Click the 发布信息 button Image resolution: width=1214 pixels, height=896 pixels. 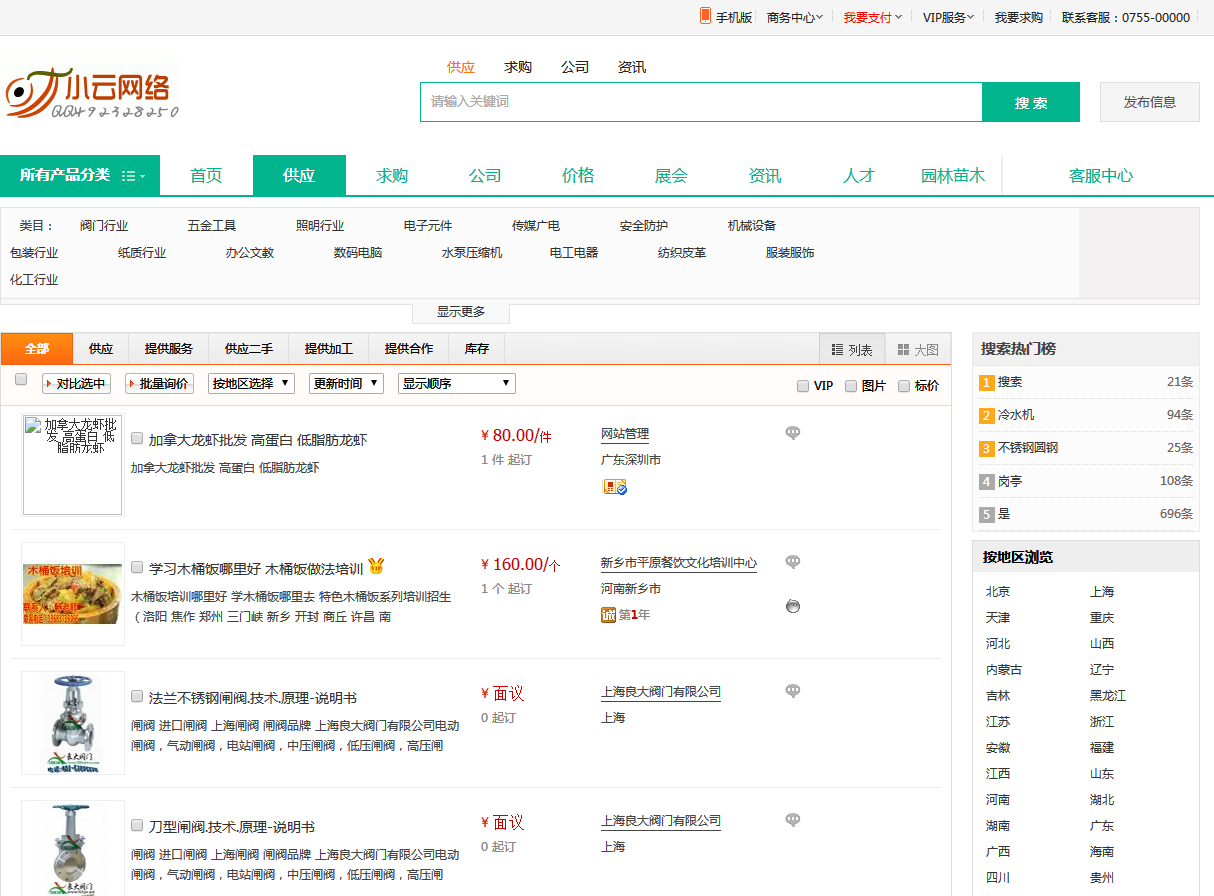click(x=1149, y=102)
